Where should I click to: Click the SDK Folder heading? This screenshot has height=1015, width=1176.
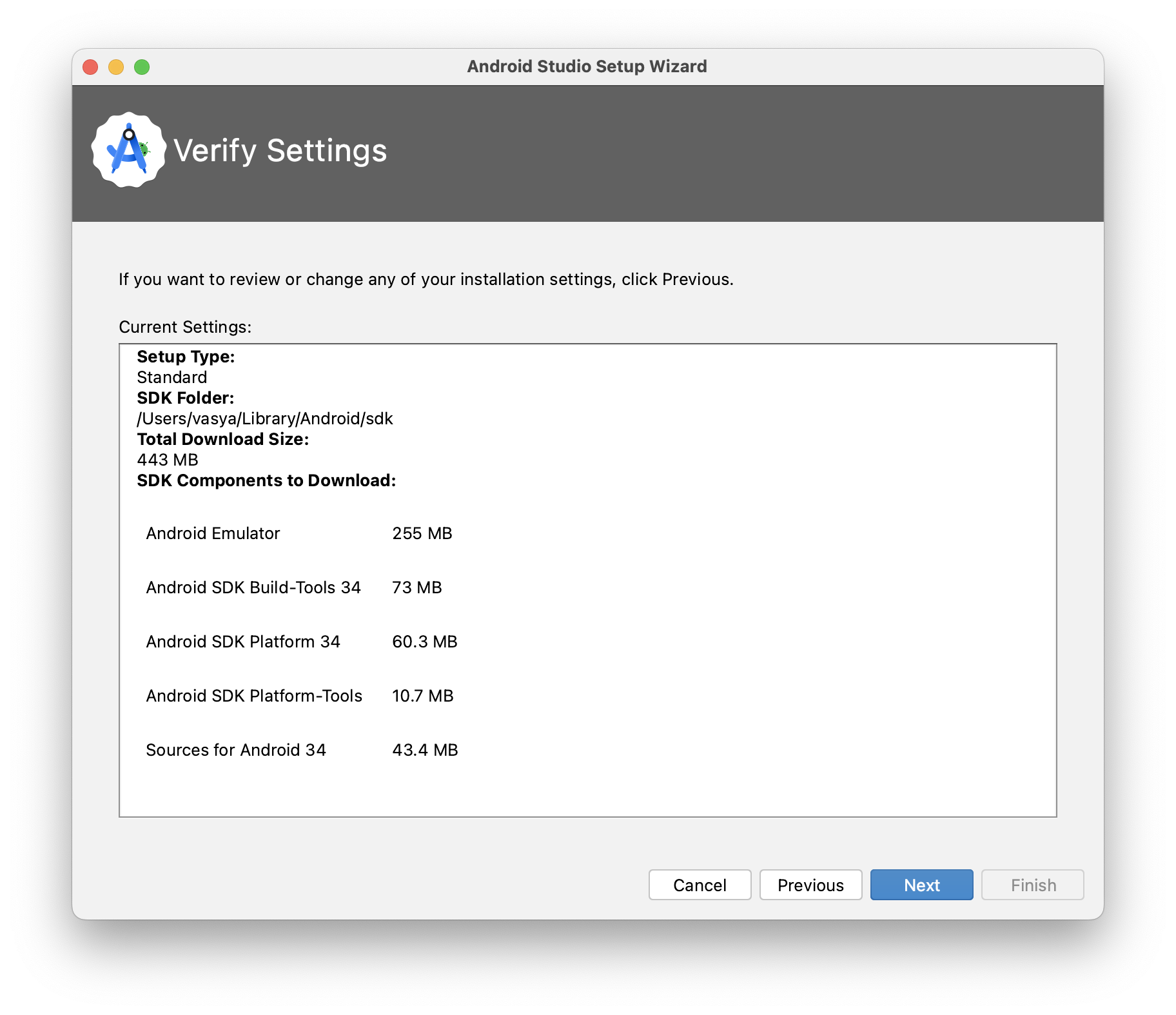point(186,398)
